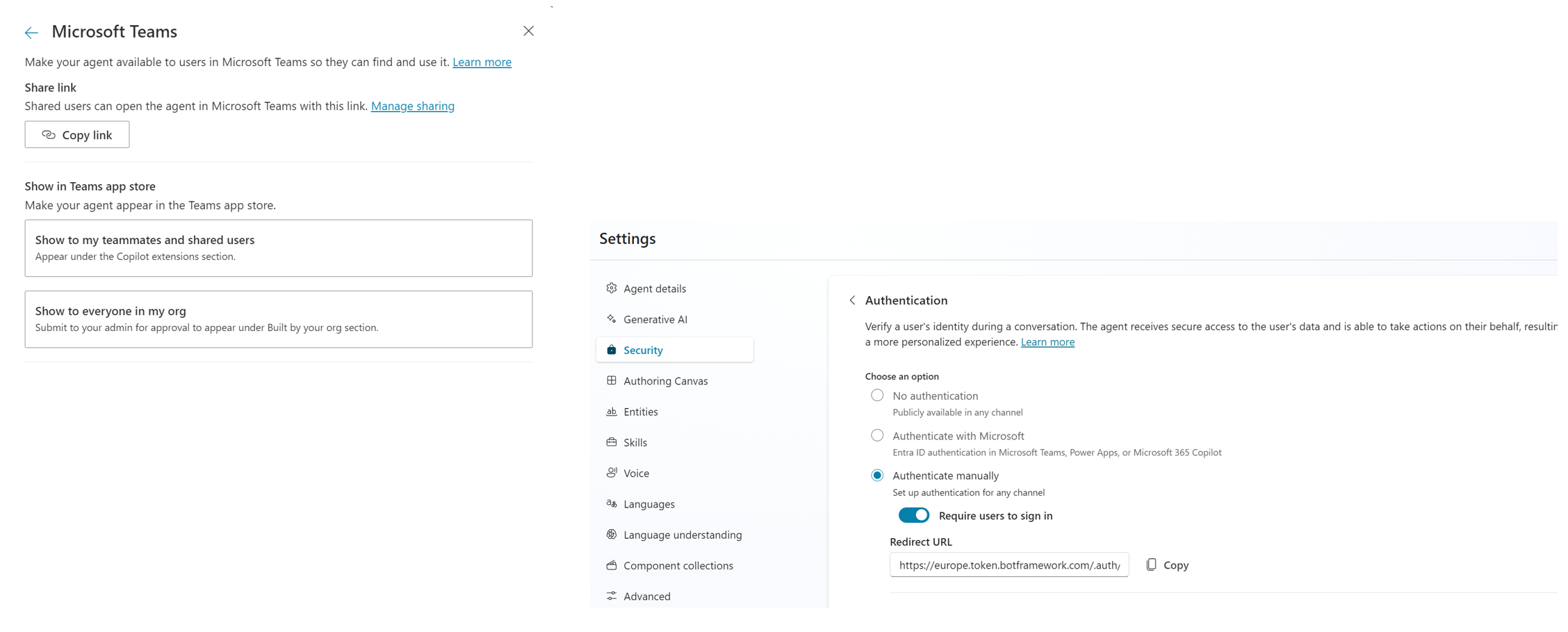This screenshot has width=1568, height=632.
Task: Select the No authentication option
Action: click(x=877, y=396)
